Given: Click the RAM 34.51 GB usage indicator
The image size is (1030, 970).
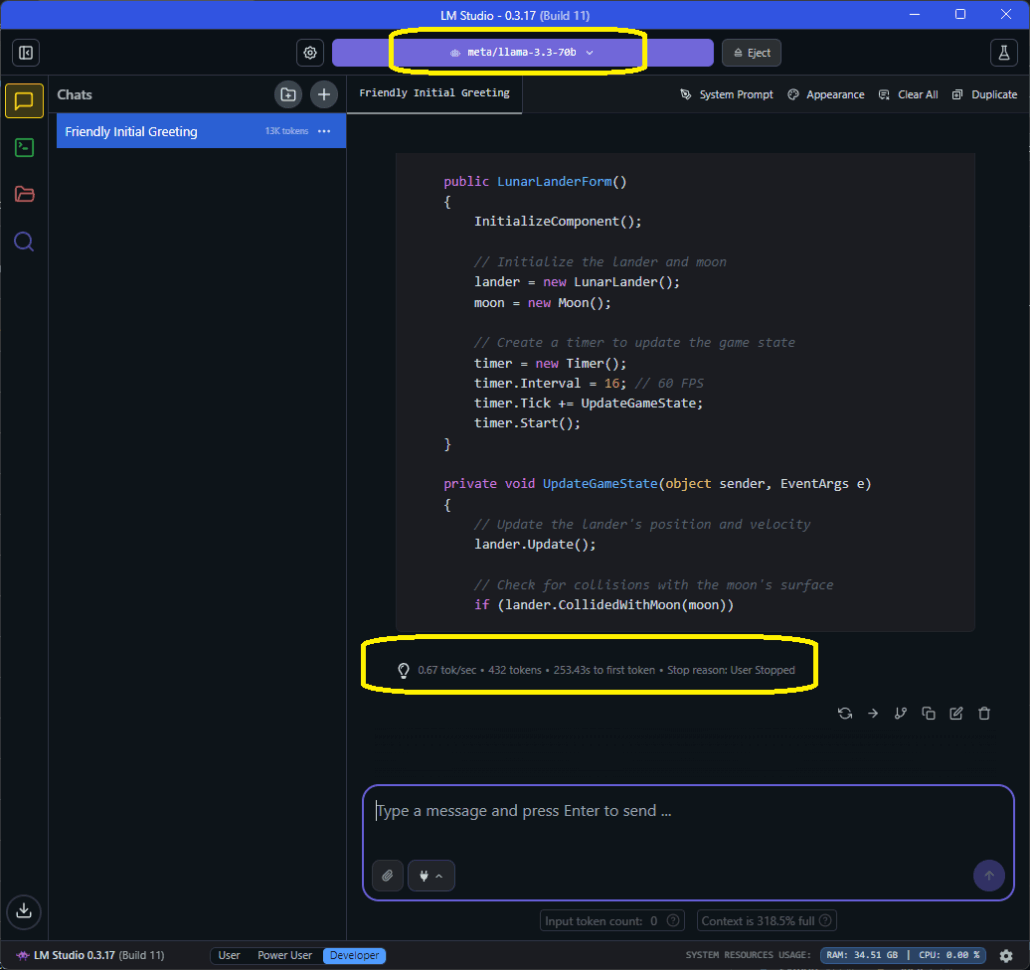Looking at the screenshot, I should pos(862,955).
